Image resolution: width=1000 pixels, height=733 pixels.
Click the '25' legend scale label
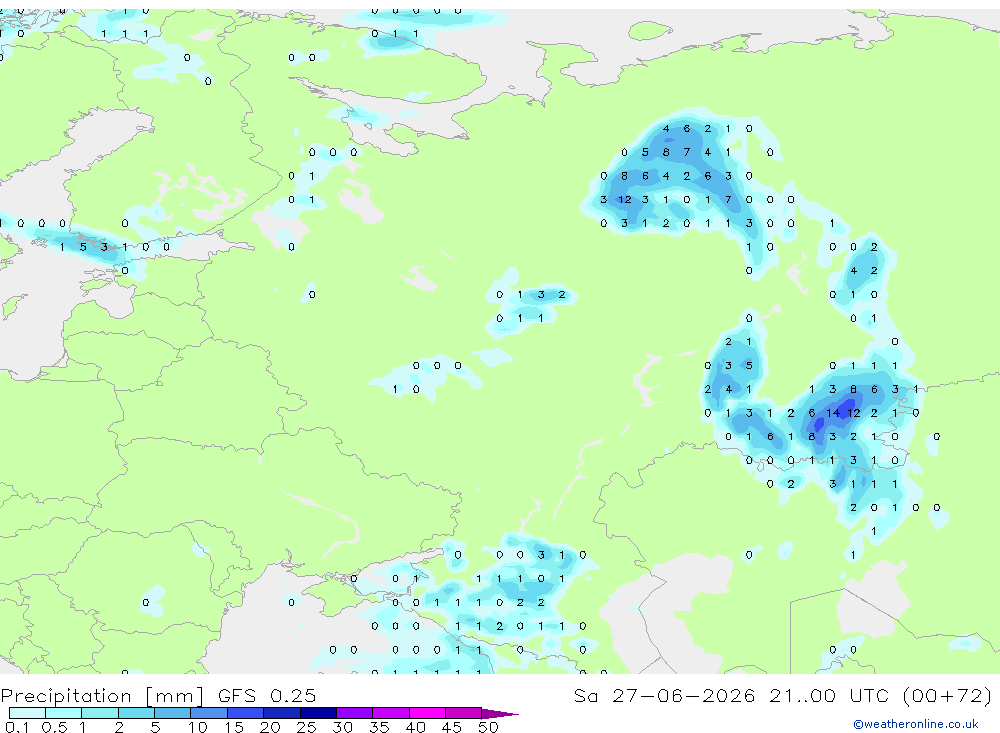click(x=306, y=727)
